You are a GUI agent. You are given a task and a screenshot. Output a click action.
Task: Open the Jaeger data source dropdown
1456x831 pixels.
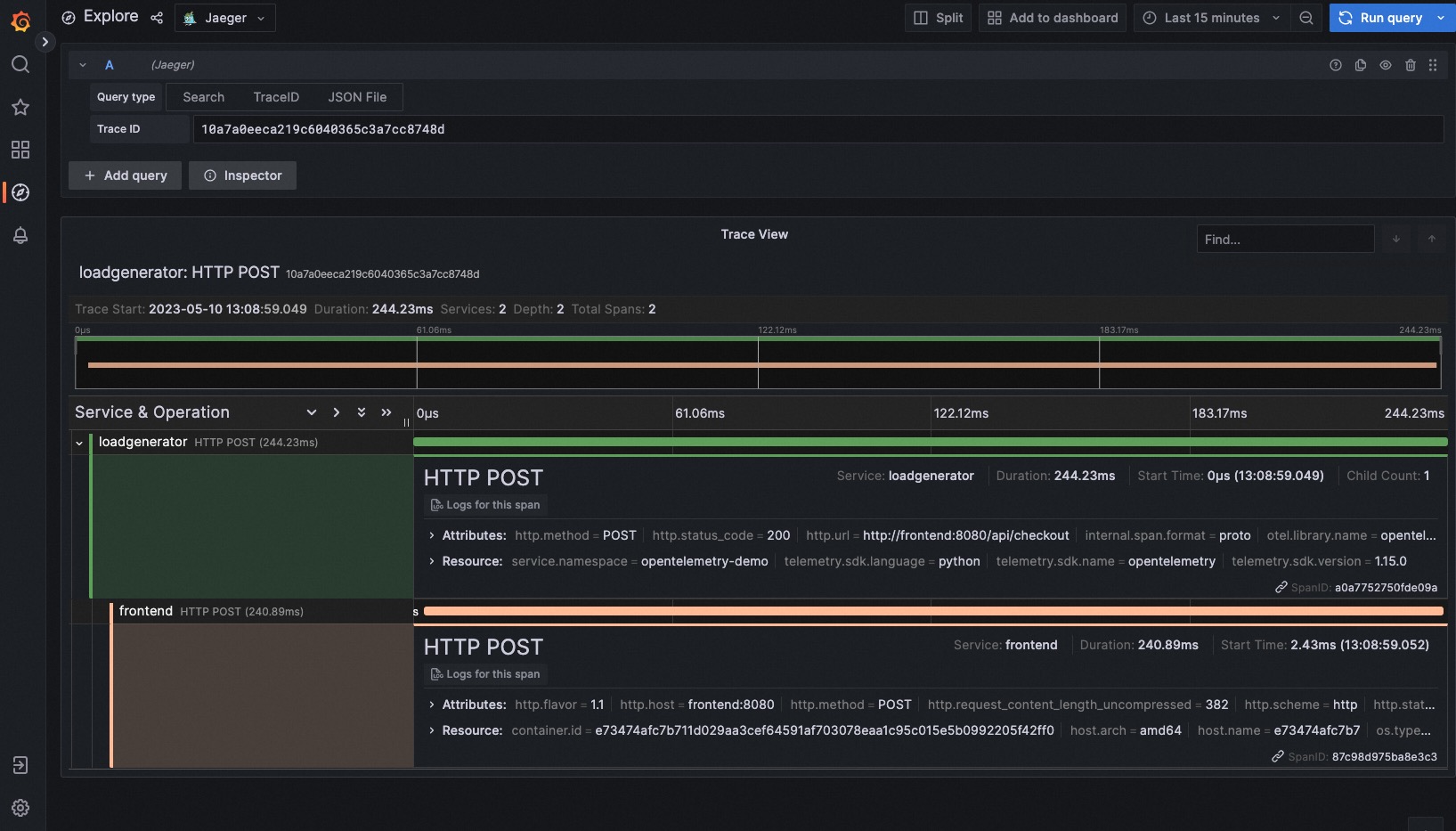pyautogui.click(x=225, y=18)
